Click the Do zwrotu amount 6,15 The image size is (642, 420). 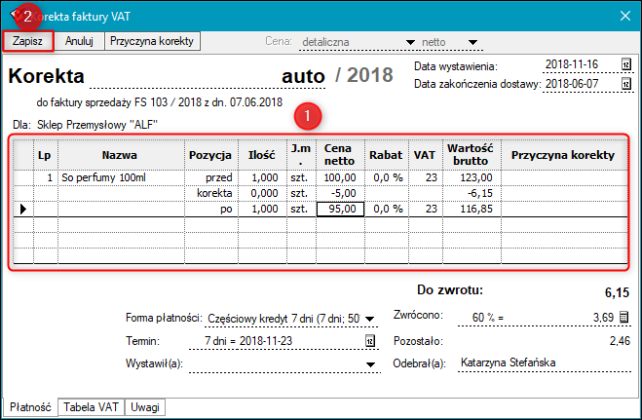point(617,293)
